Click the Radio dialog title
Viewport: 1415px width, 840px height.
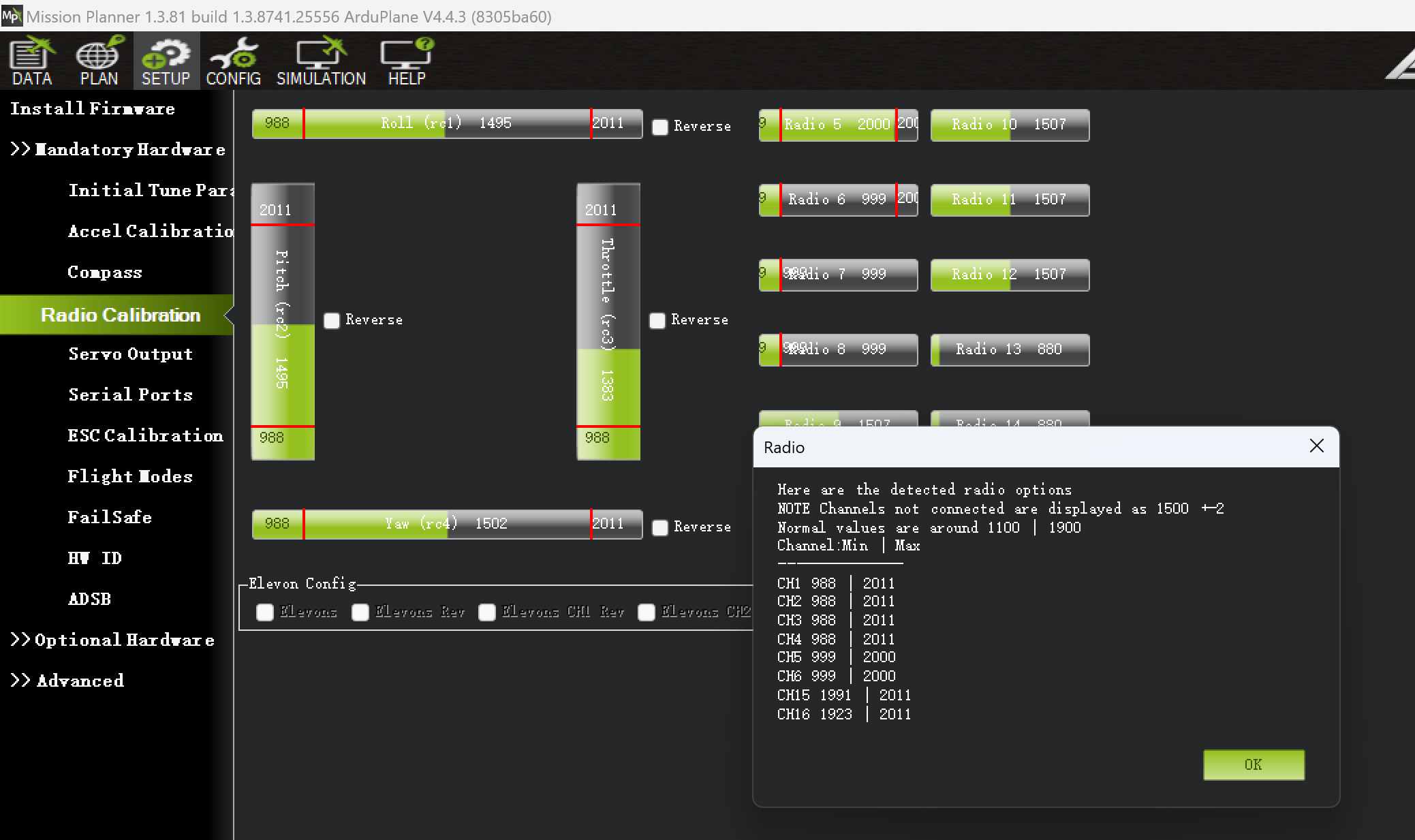784,448
